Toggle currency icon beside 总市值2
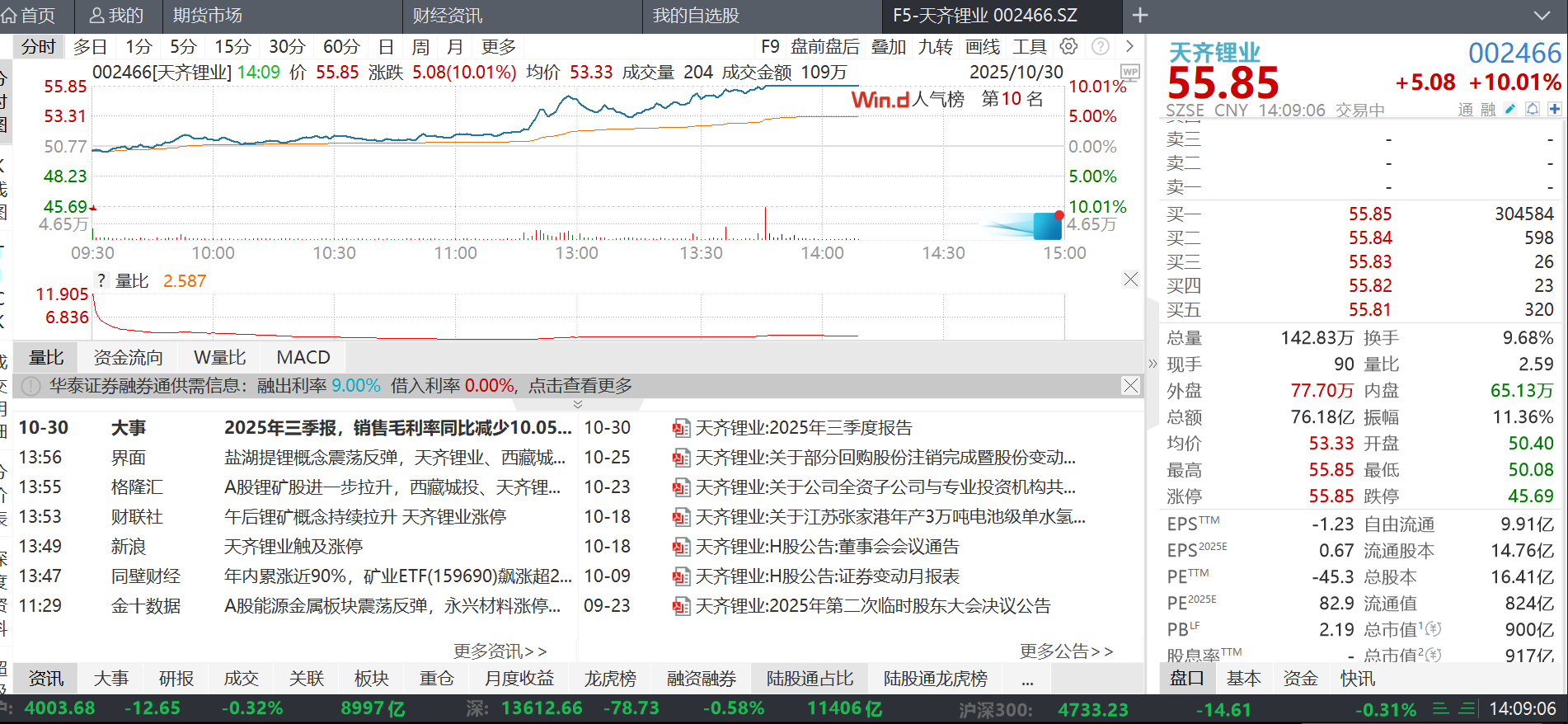The image size is (1568, 724). point(1434,655)
